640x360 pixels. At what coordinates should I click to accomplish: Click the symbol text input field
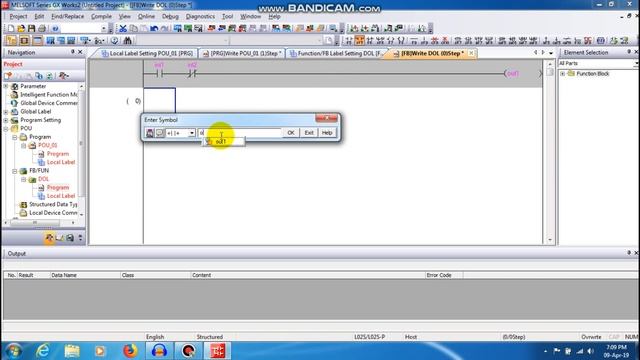pyautogui.click(x=240, y=133)
